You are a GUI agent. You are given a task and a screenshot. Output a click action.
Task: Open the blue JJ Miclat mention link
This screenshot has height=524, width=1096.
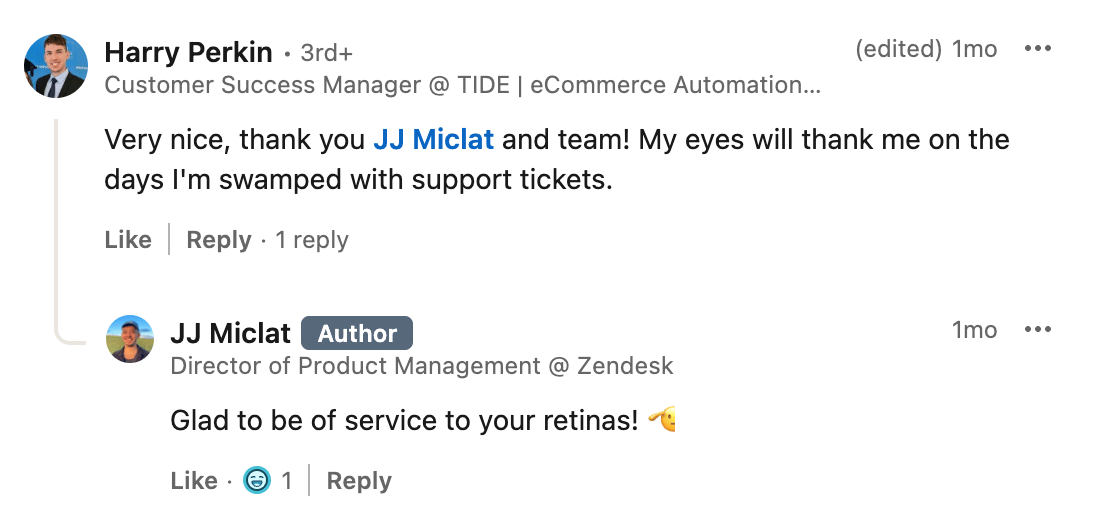(433, 139)
